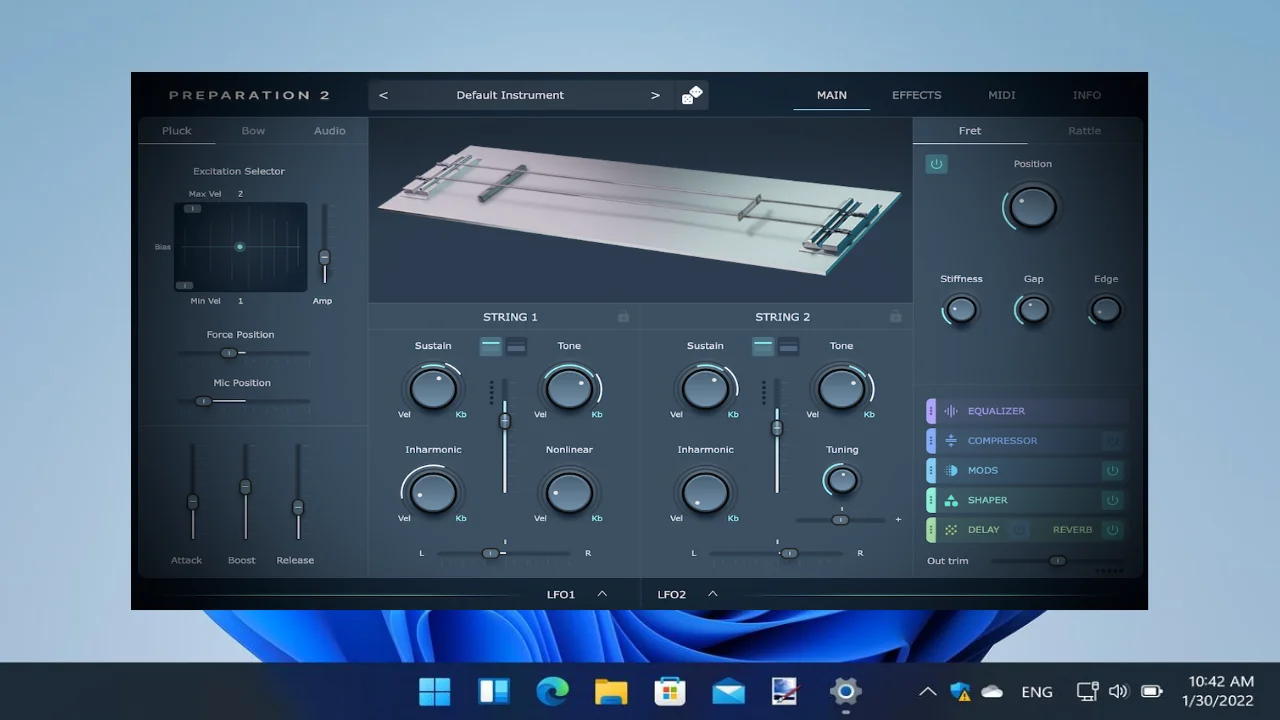Switch to the EFFECTS tab
The height and width of the screenshot is (720, 1280).
917,95
